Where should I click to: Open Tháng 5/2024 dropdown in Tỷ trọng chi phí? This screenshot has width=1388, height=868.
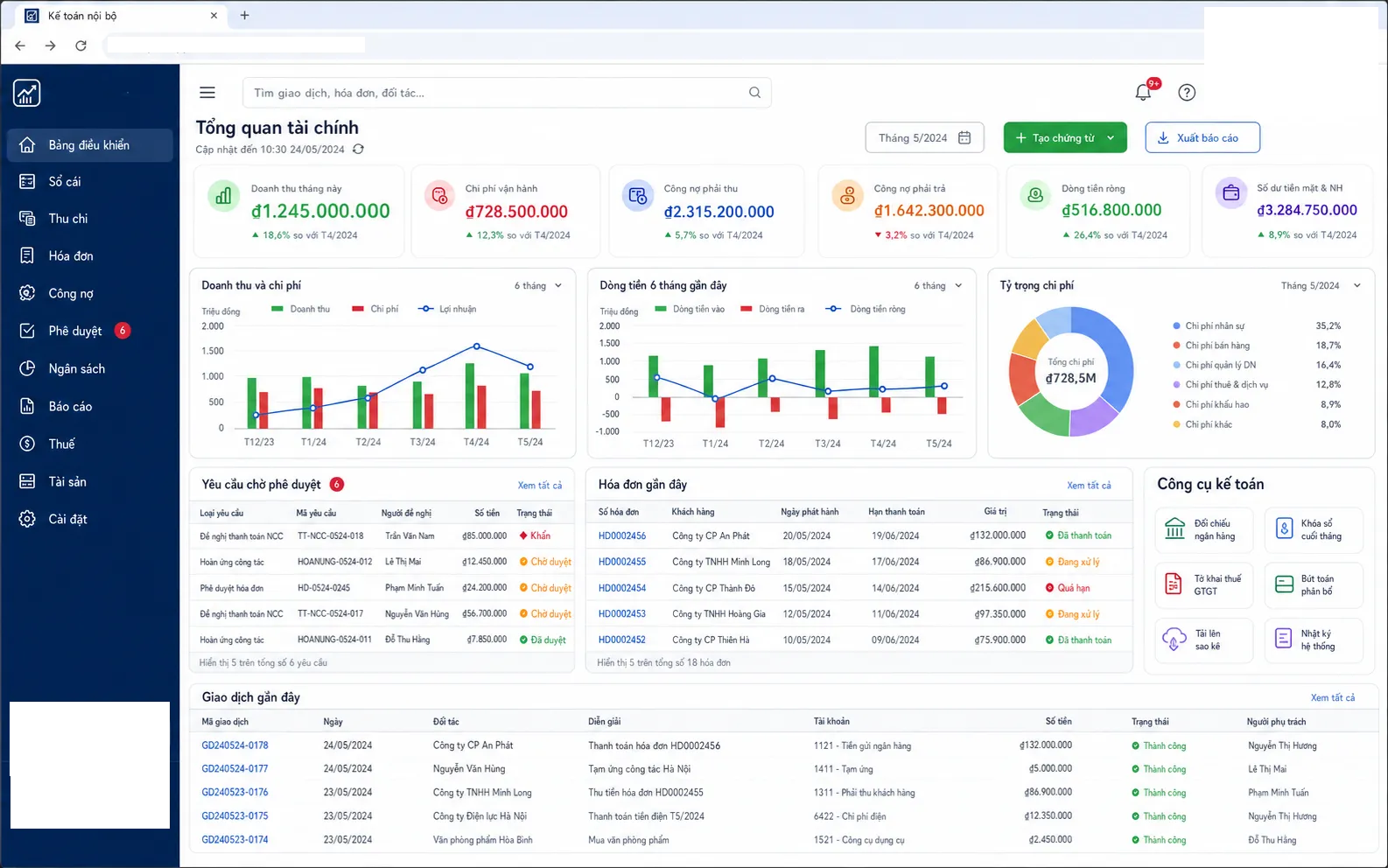1321,285
